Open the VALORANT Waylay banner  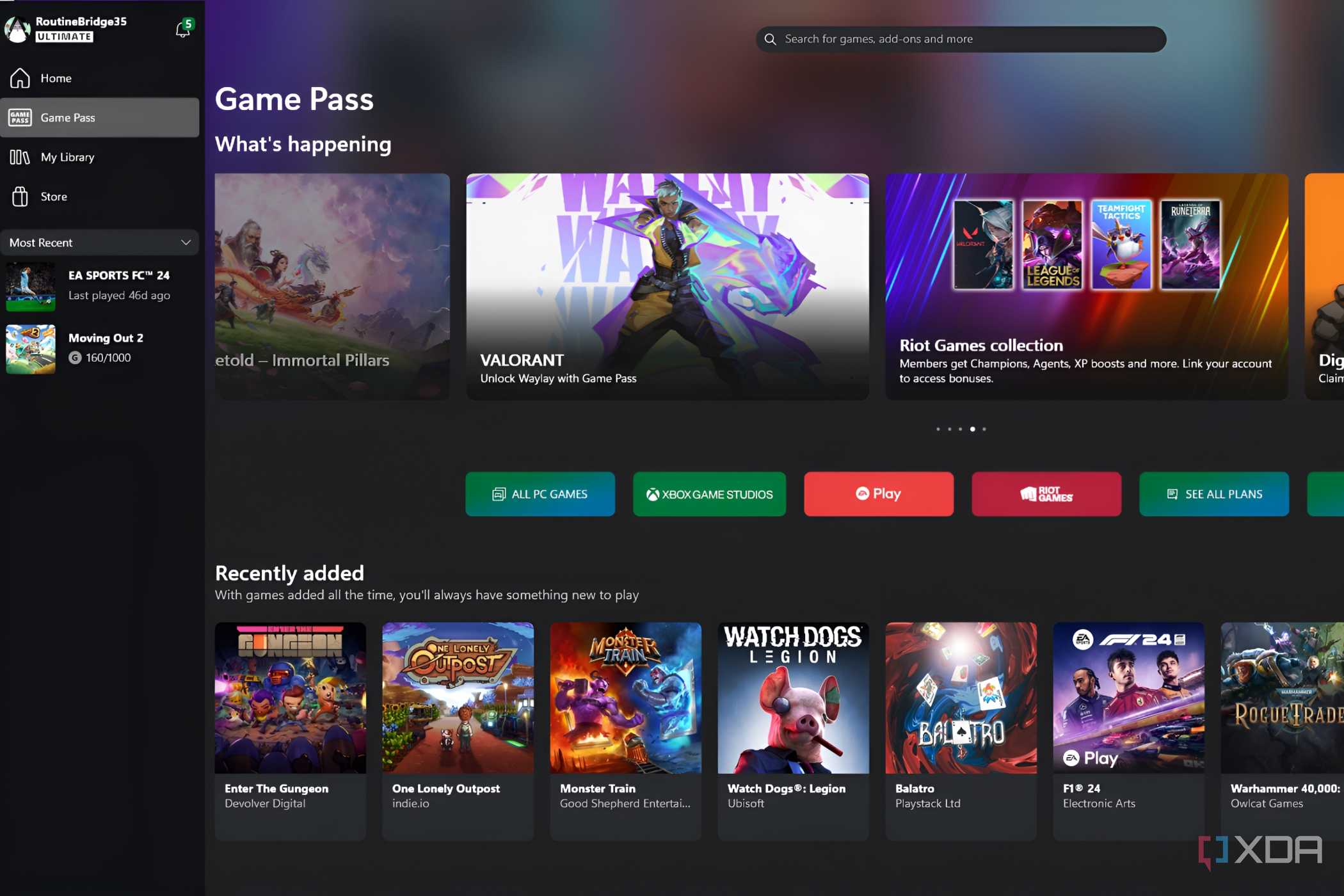[668, 287]
